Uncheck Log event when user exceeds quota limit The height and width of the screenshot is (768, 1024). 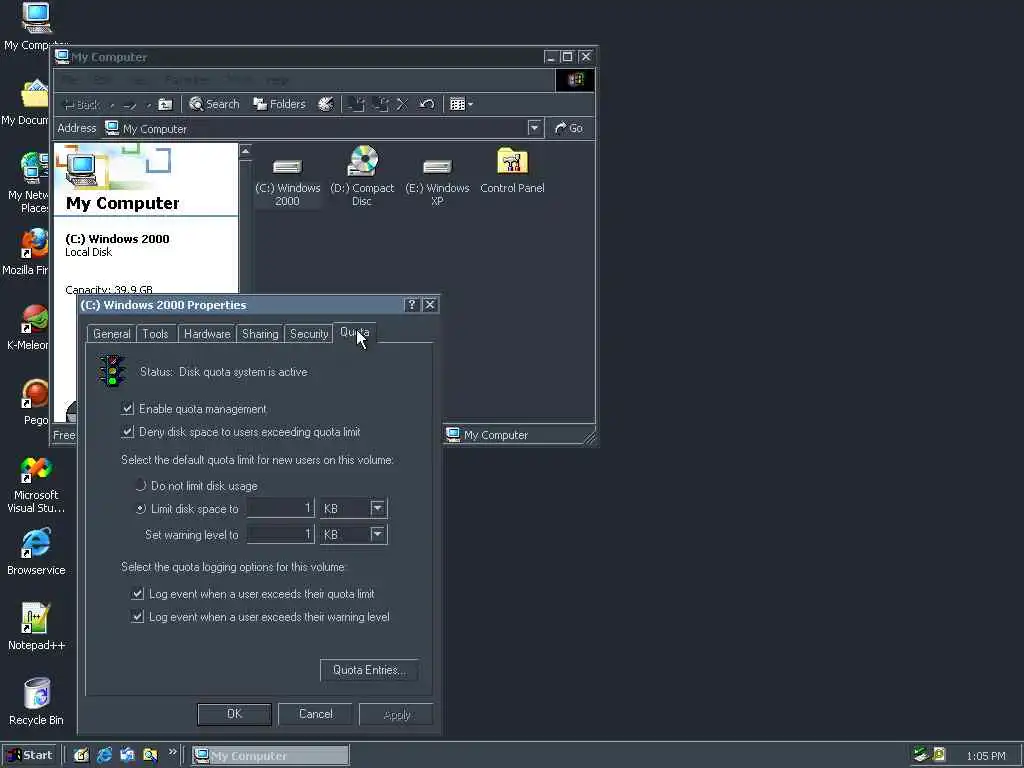pos(137,594)
